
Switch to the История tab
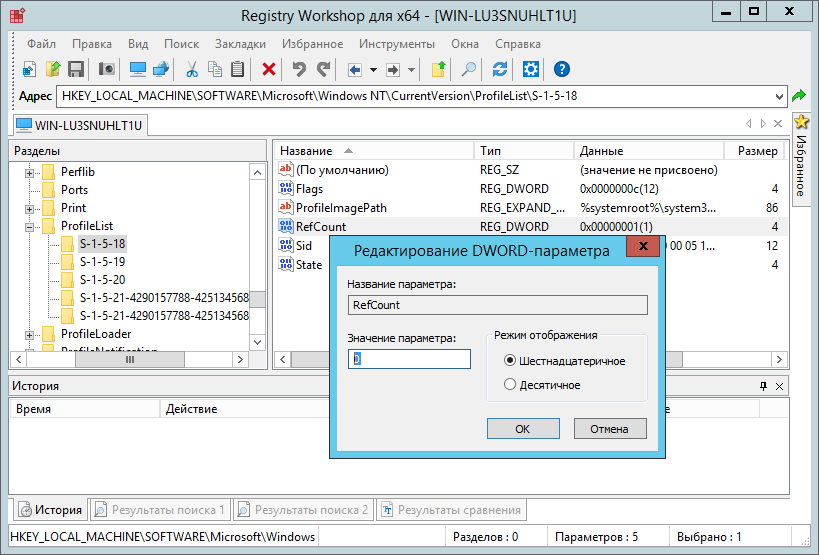click(50, 510)
